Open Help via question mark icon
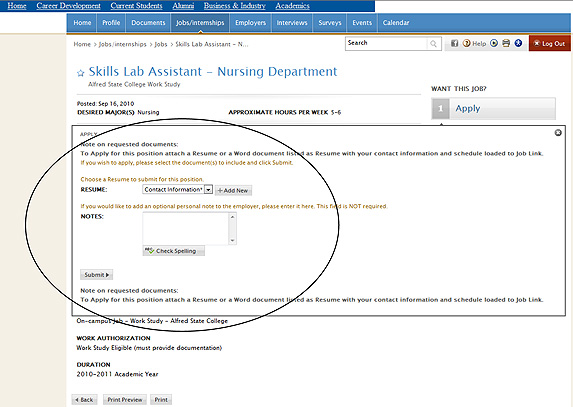This screenshot has width=573, height=407. coord(466,43)
